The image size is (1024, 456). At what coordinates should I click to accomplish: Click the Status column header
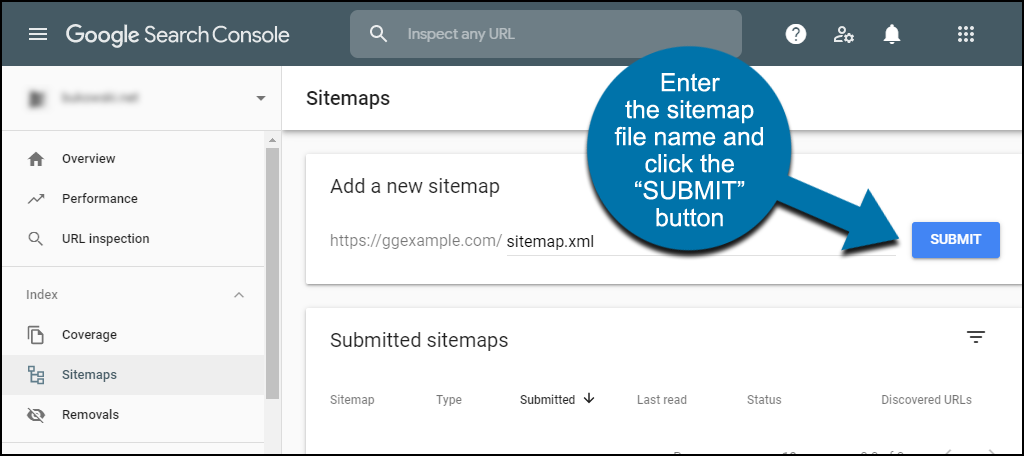point(764,400)
